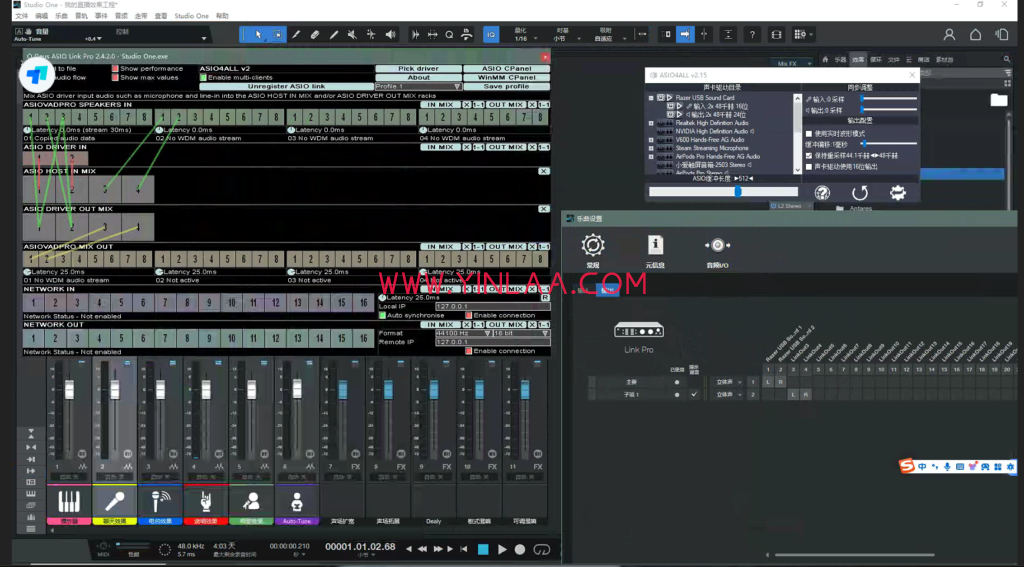Image resolution: width=1024 pixels, height=567 pixels.
Task: Open the 文件 menu
Action: 22,16
